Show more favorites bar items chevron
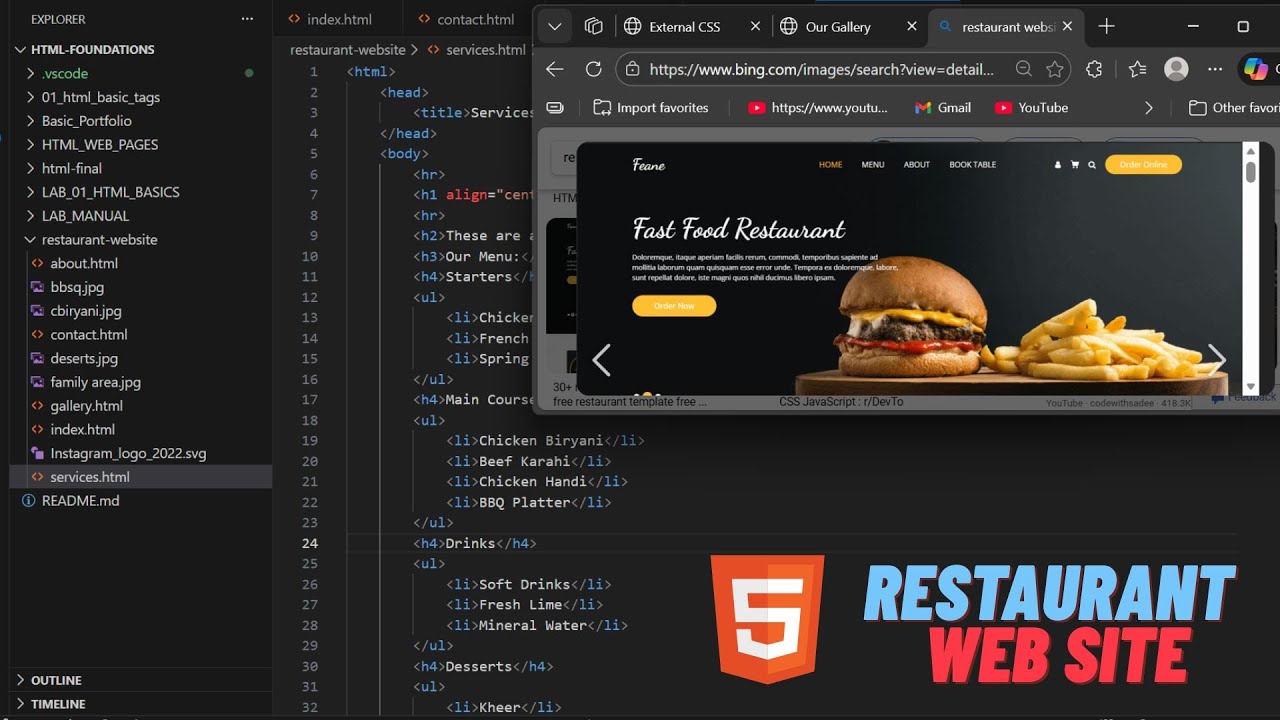 [x=1148, y=107]
